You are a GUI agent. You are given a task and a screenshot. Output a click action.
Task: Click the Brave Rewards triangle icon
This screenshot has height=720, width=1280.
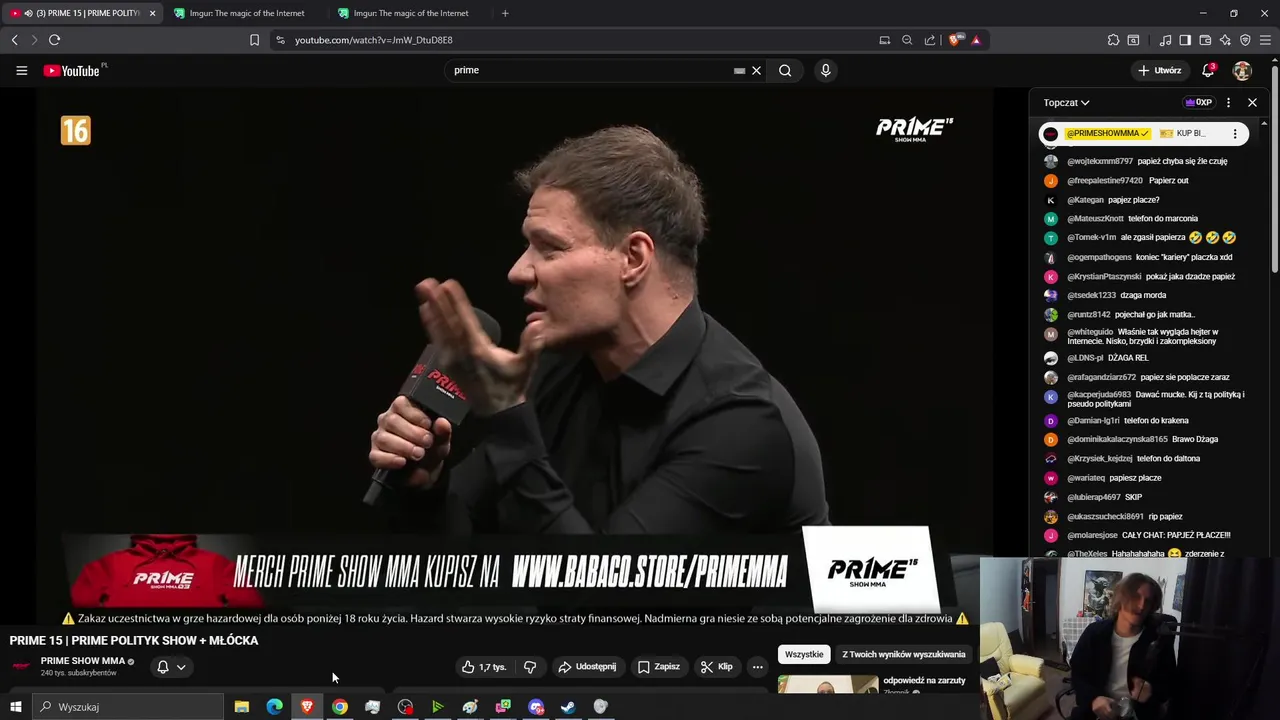(976, 40)
